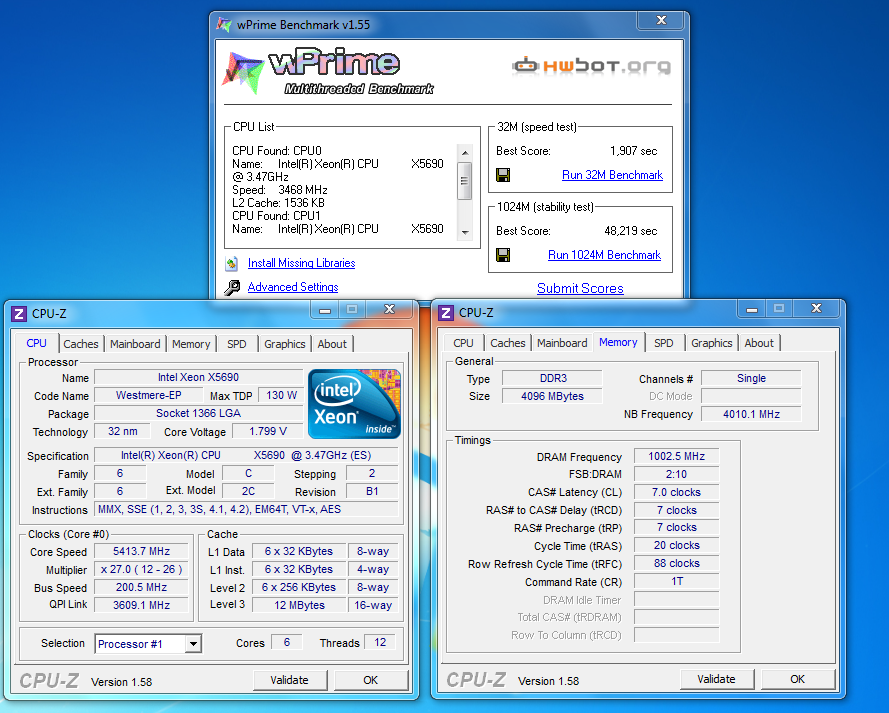The image size is (889, 713).
Task: Click the Core Voltage value 1.799 V
Action: [268, 431]
